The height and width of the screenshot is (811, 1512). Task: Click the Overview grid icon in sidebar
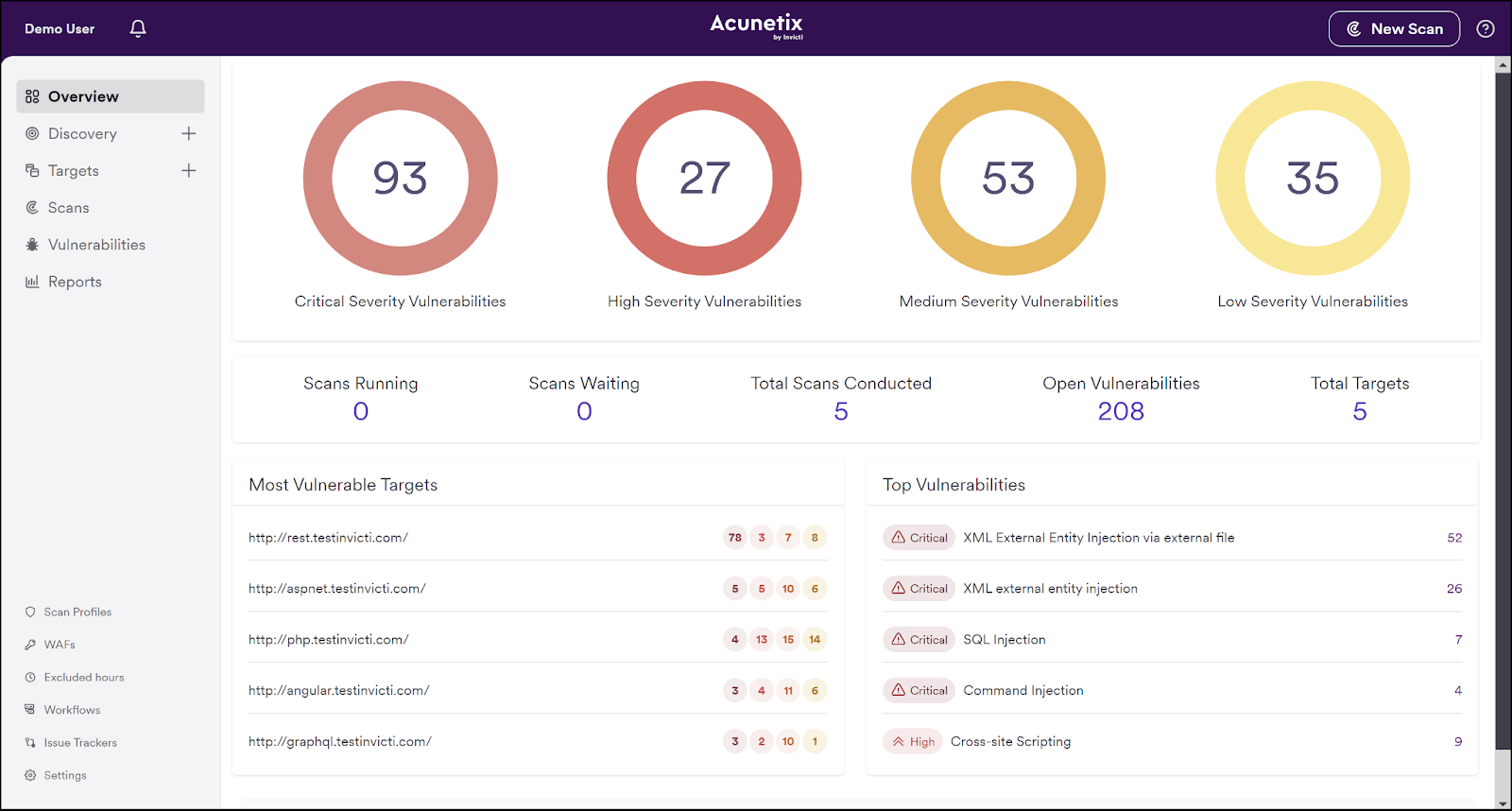[32, 96]
